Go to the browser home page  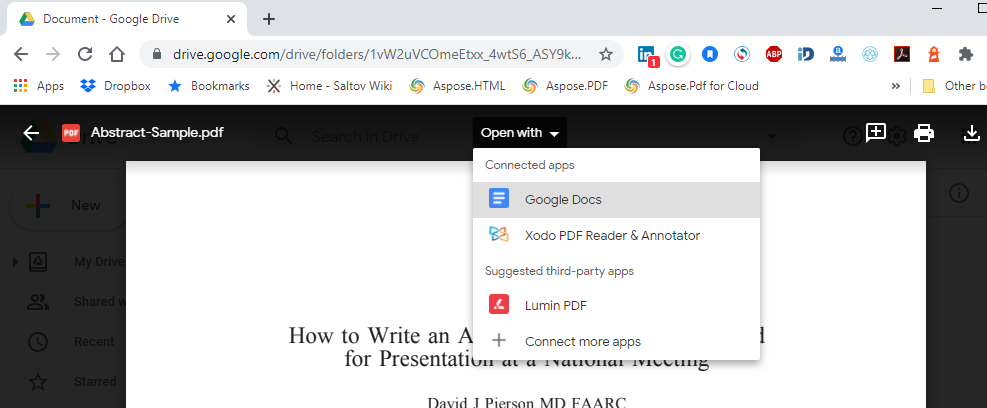coord(117,54)
